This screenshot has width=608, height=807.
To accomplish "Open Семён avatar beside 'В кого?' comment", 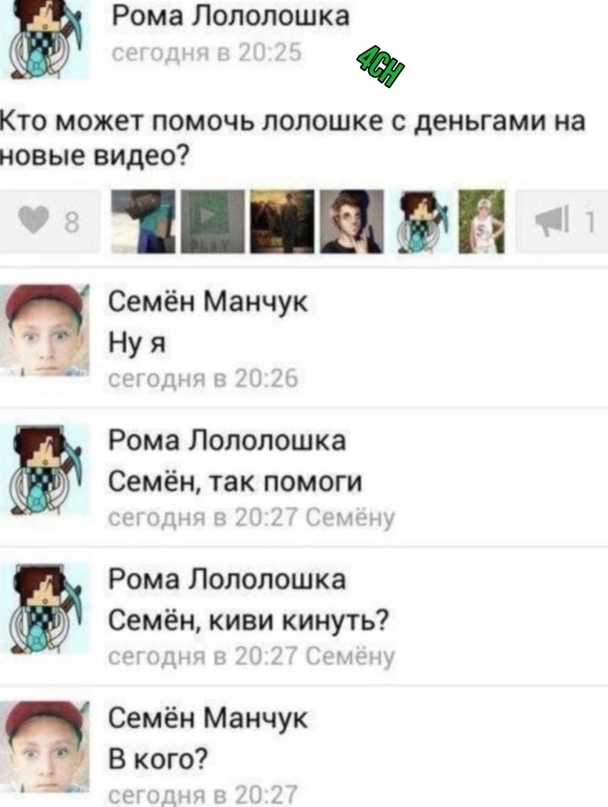I will click(x=45, y=747).
